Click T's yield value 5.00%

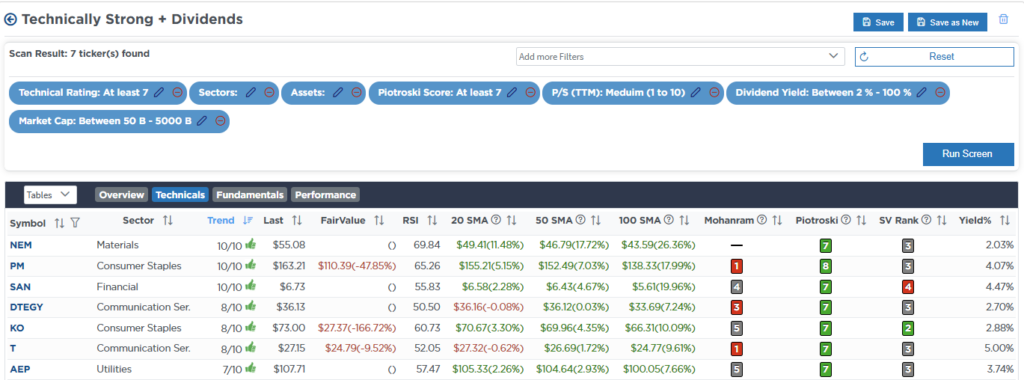click(x=999, y=349)
